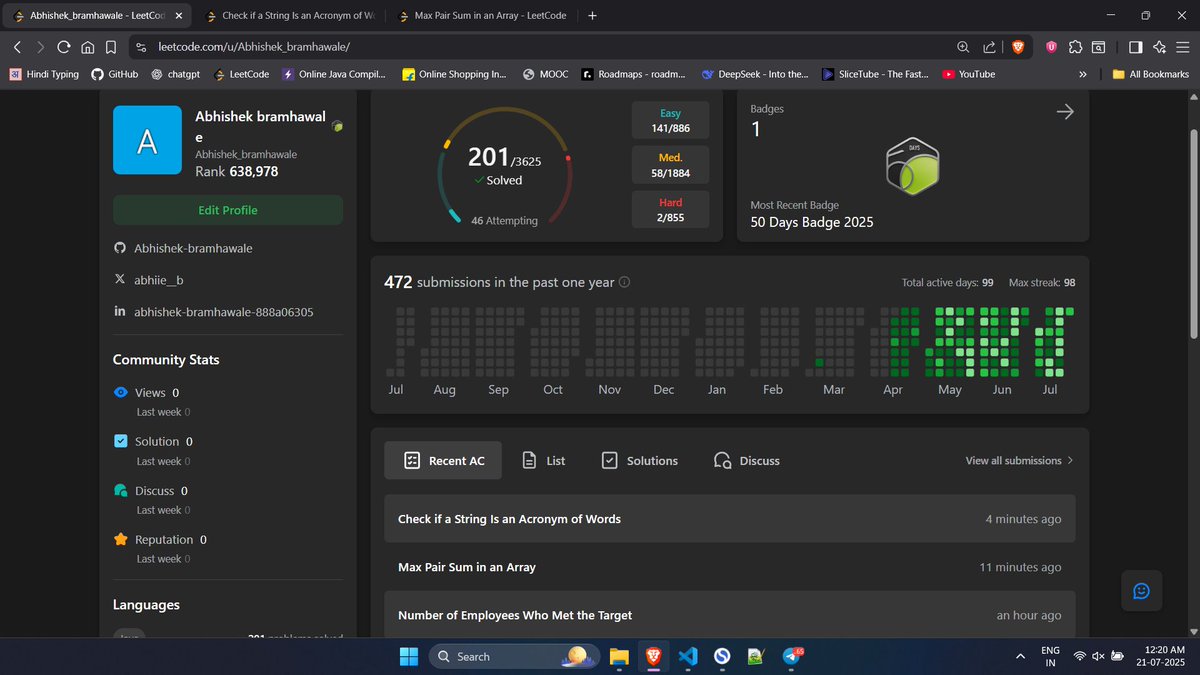1200x675 pixels.
Task: Open Telegram from the taskbar
Action: coord(792,656)
